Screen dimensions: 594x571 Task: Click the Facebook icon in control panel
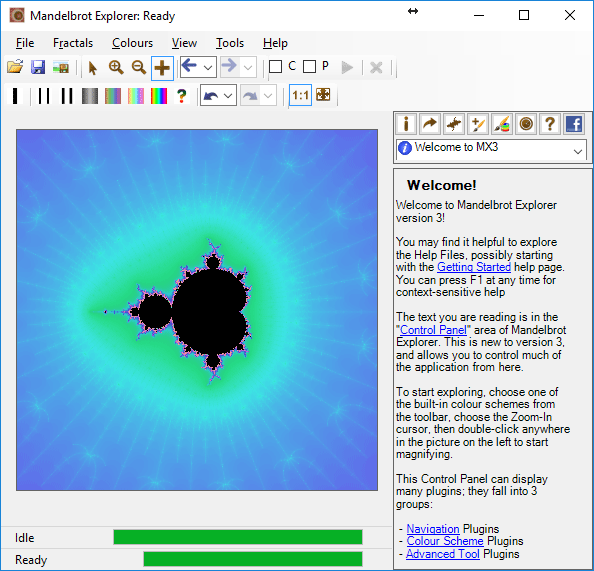click(x=574, y=124)
